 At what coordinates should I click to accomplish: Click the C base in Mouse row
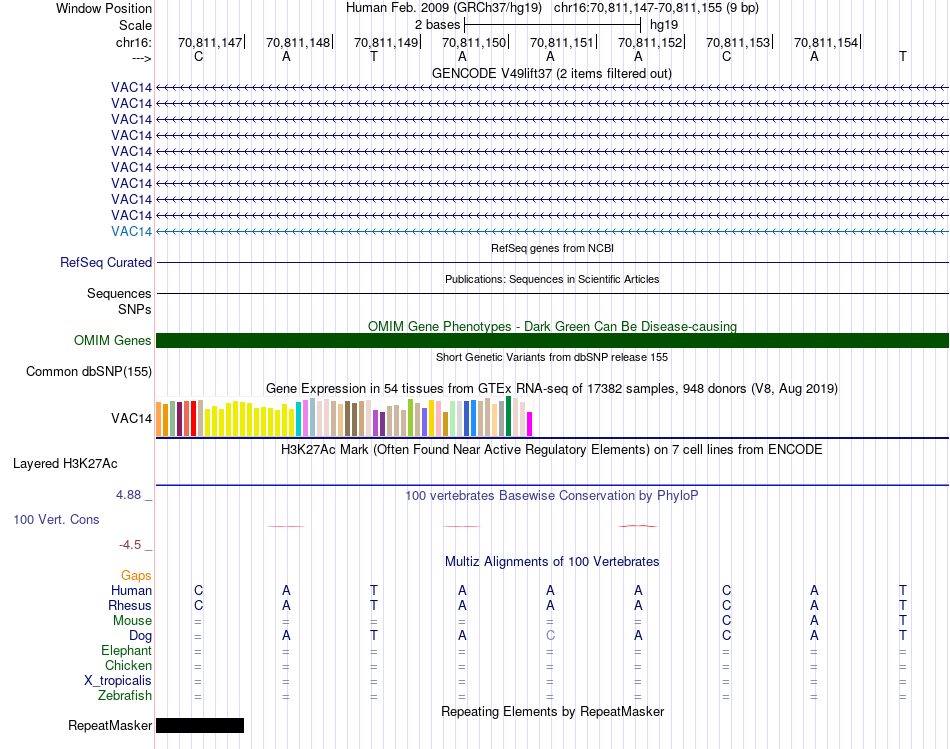click(726, 621)
